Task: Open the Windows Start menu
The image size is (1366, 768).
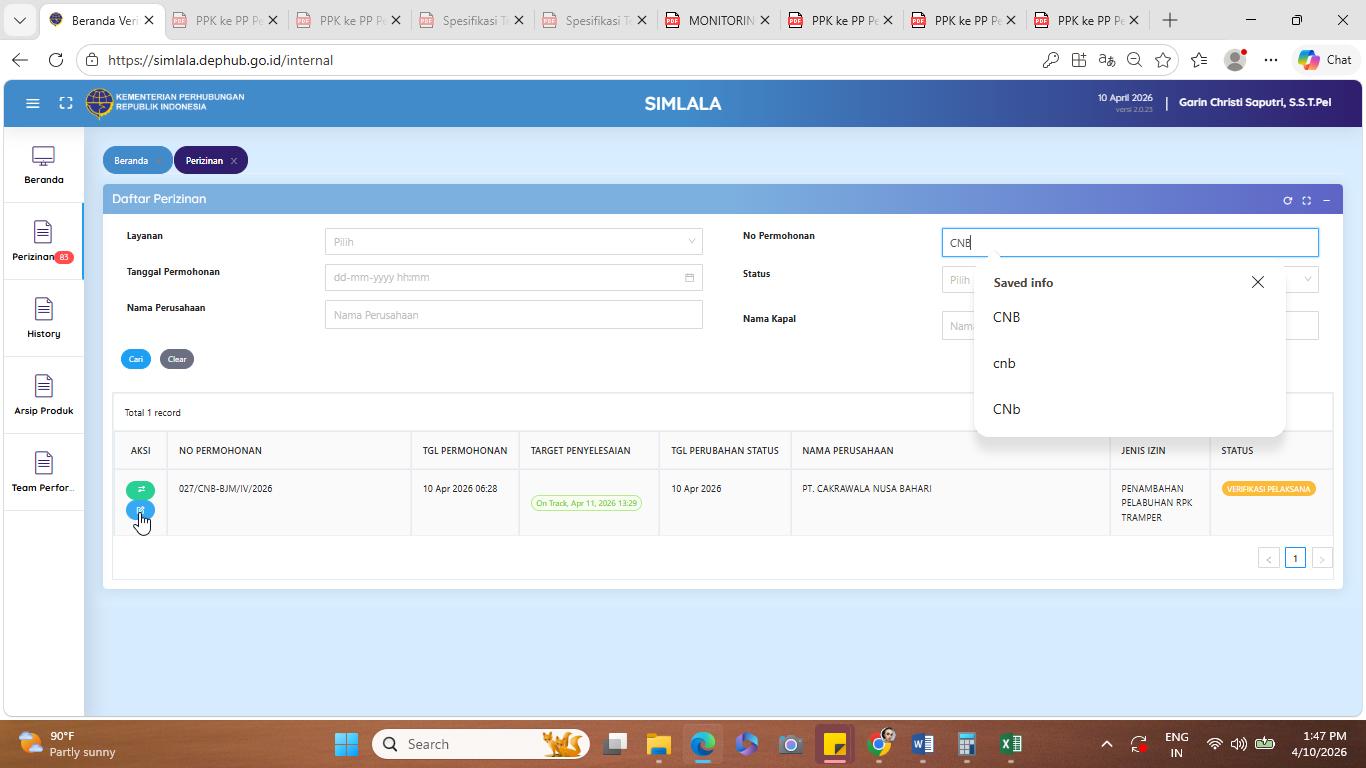Action: pos(346,744)
